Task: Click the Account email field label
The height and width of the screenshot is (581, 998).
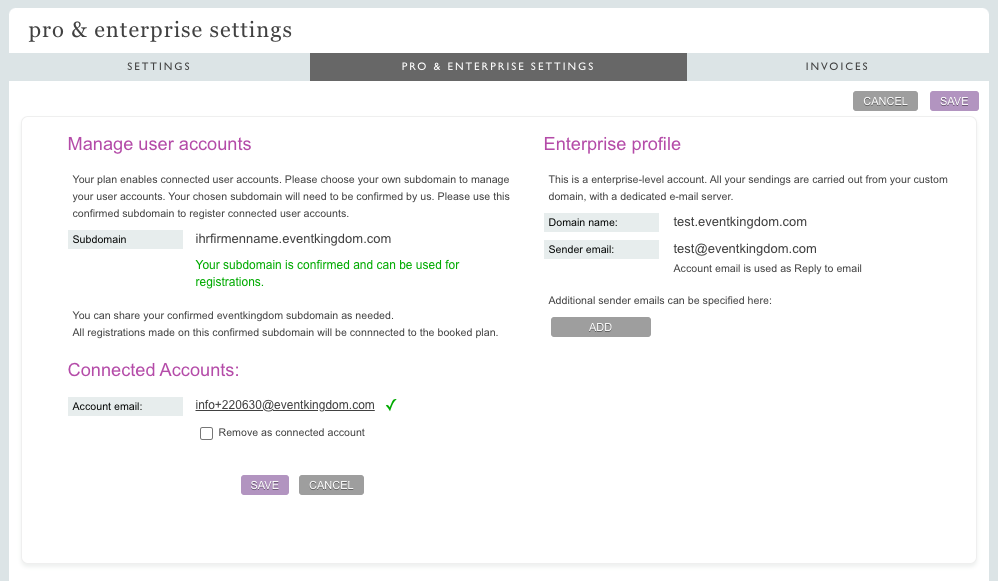Action: point(108,406)
